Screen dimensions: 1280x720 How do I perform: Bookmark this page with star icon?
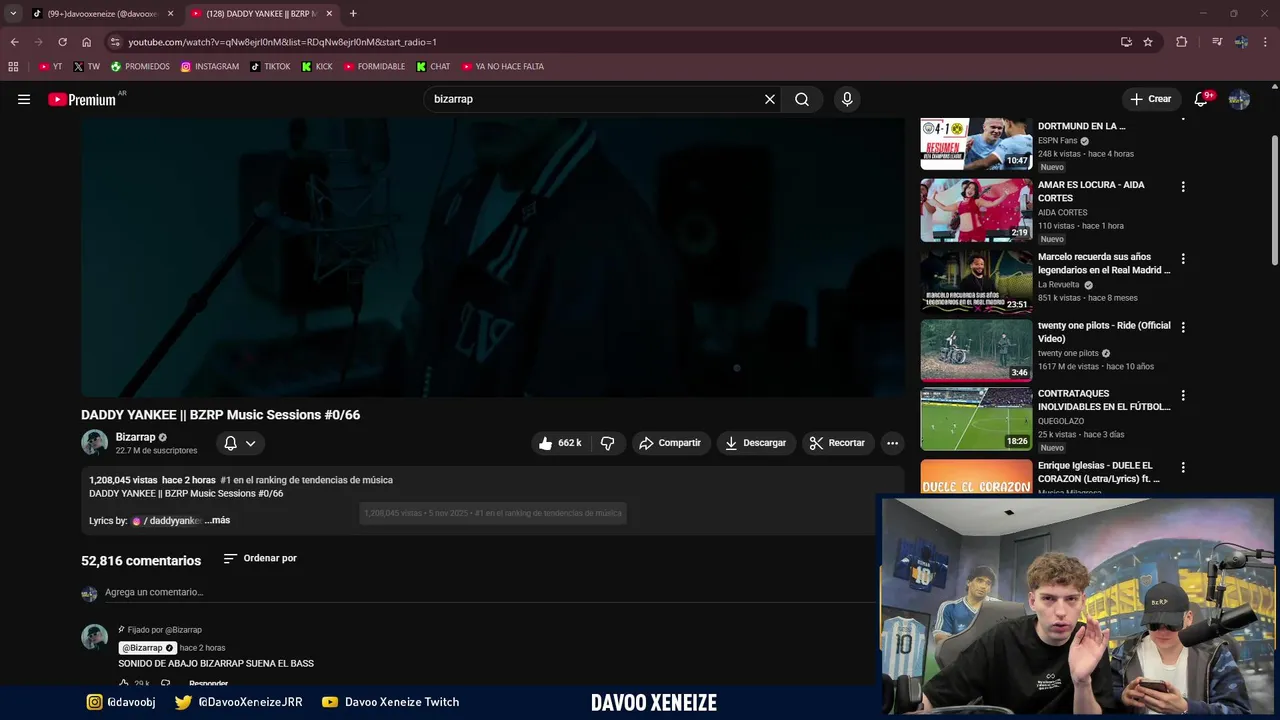point(1148,42)
